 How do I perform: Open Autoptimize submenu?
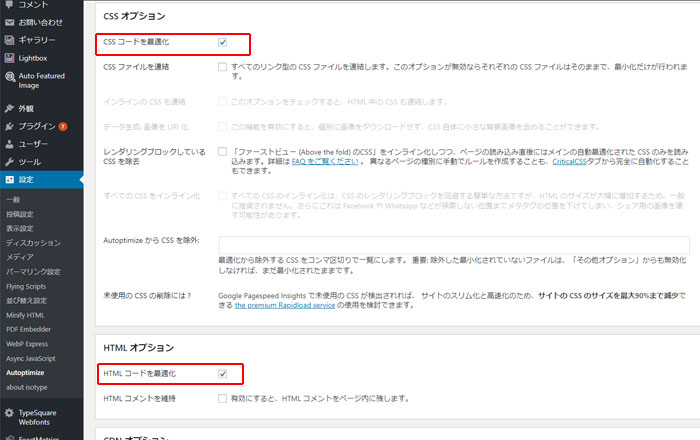(x=25, y=373)
